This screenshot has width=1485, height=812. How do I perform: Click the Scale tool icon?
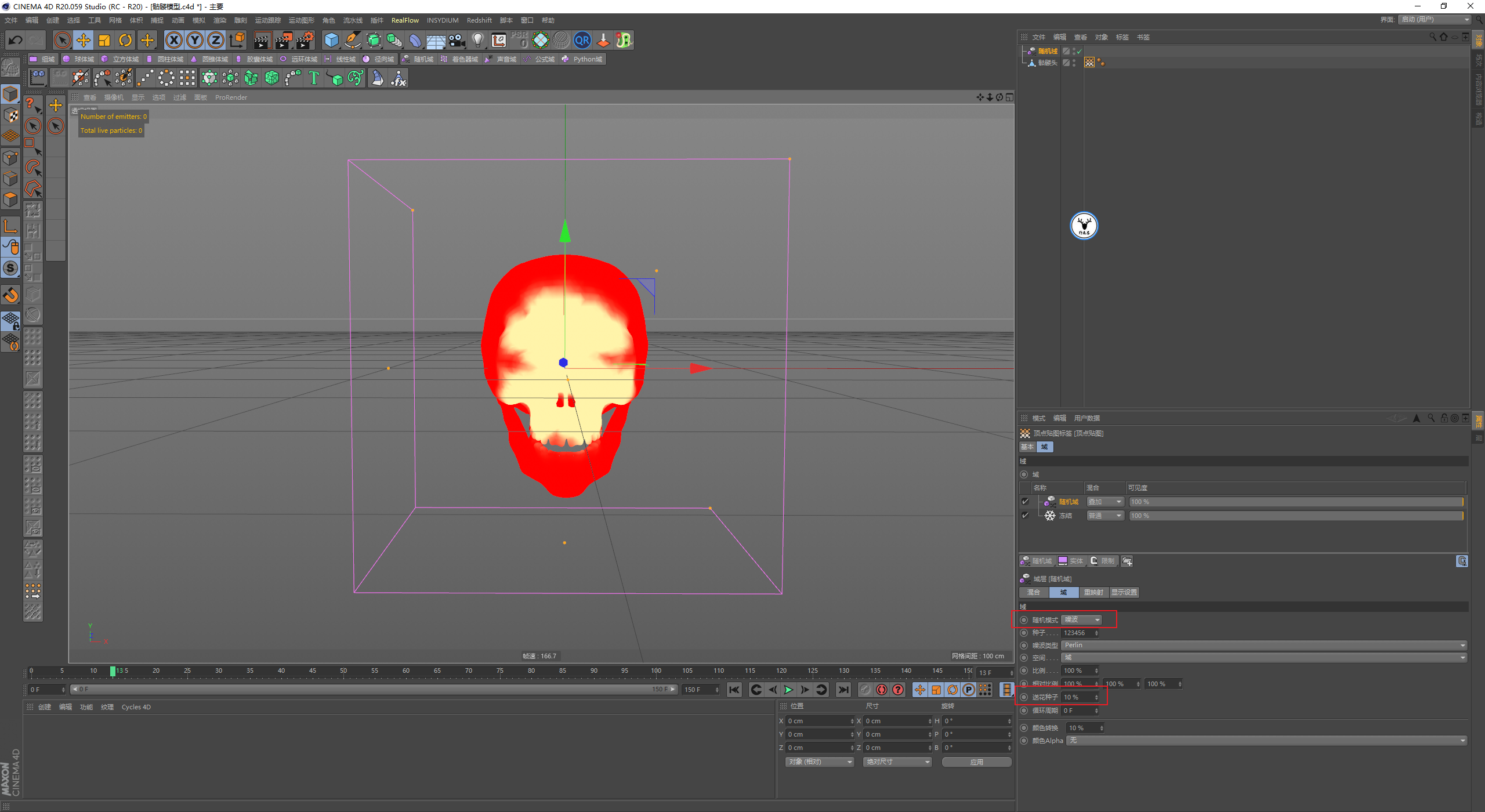104,40
